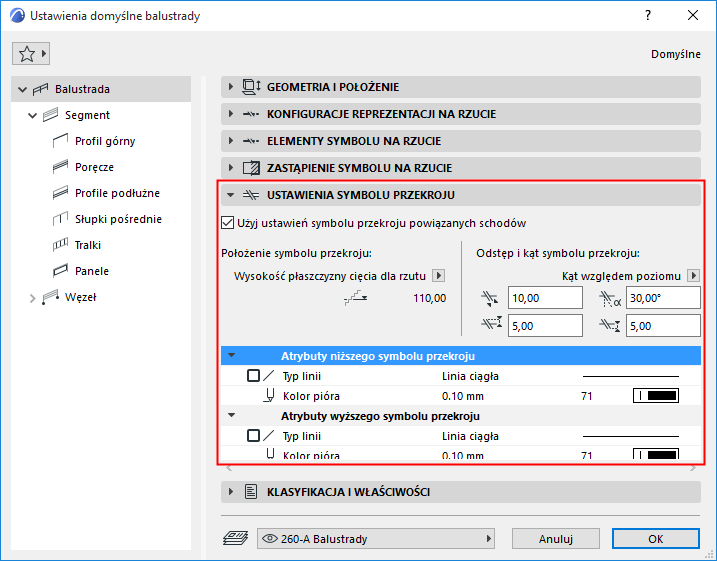This screenshot has height=561, width=717.
Task: Click the cut plane height value 110,00
Action: pos(429,298)
